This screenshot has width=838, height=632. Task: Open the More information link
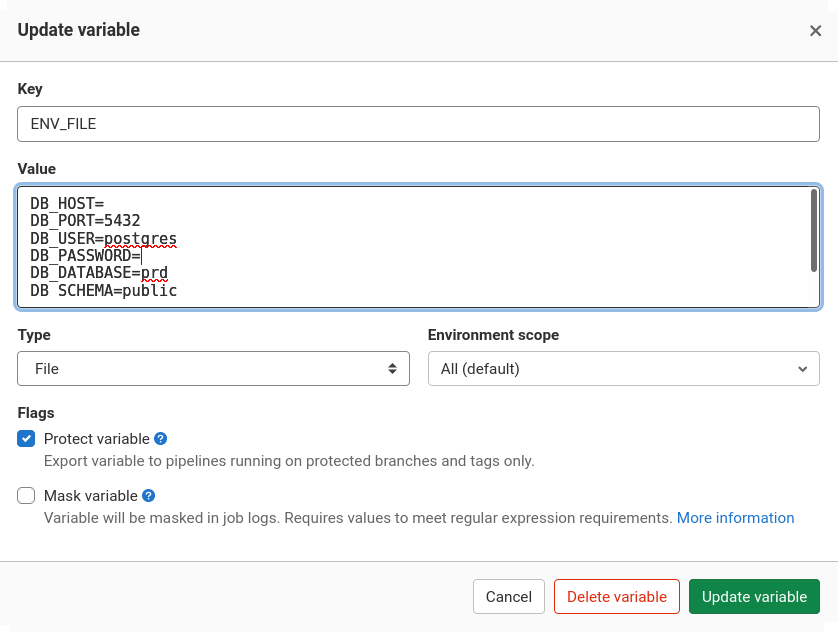click(x=735, y=517)
